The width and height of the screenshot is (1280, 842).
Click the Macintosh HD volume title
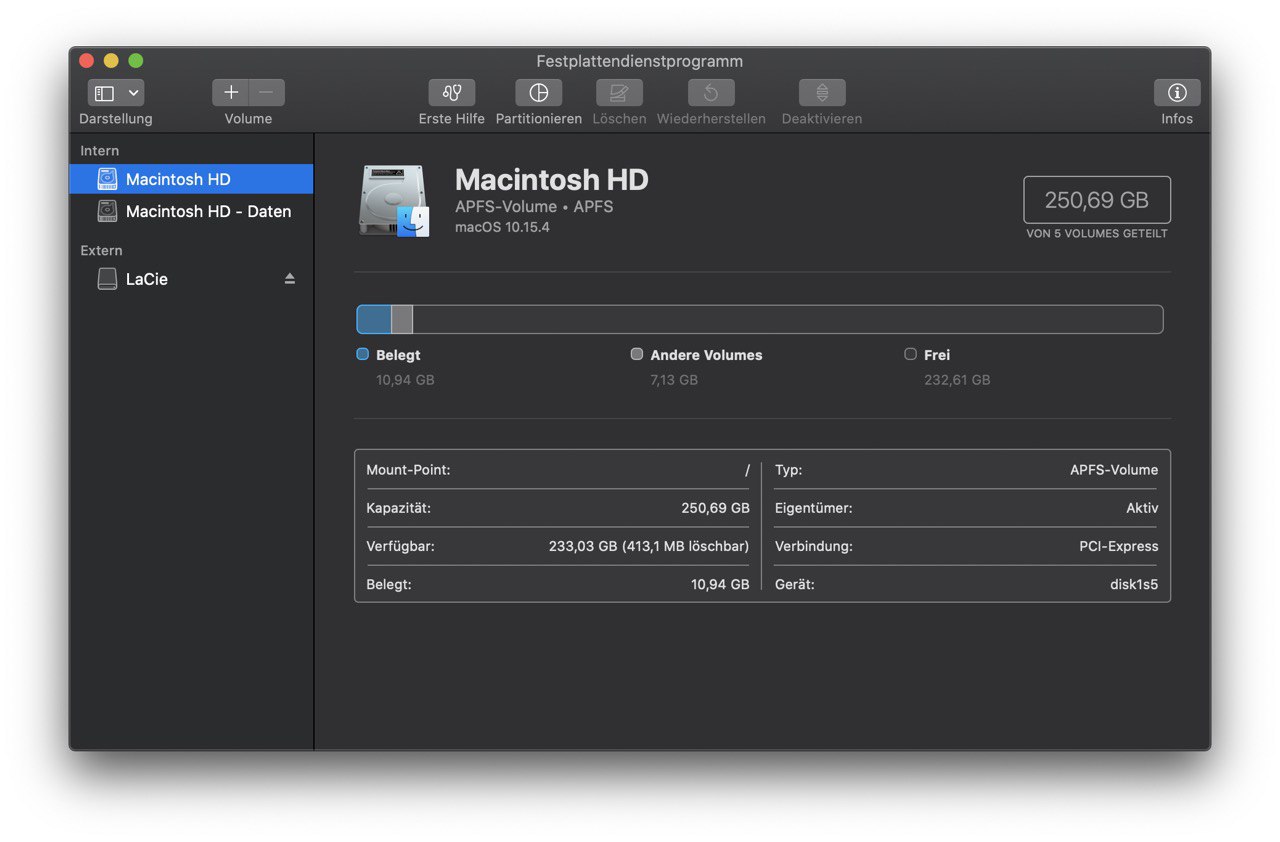tap(552, 180)
